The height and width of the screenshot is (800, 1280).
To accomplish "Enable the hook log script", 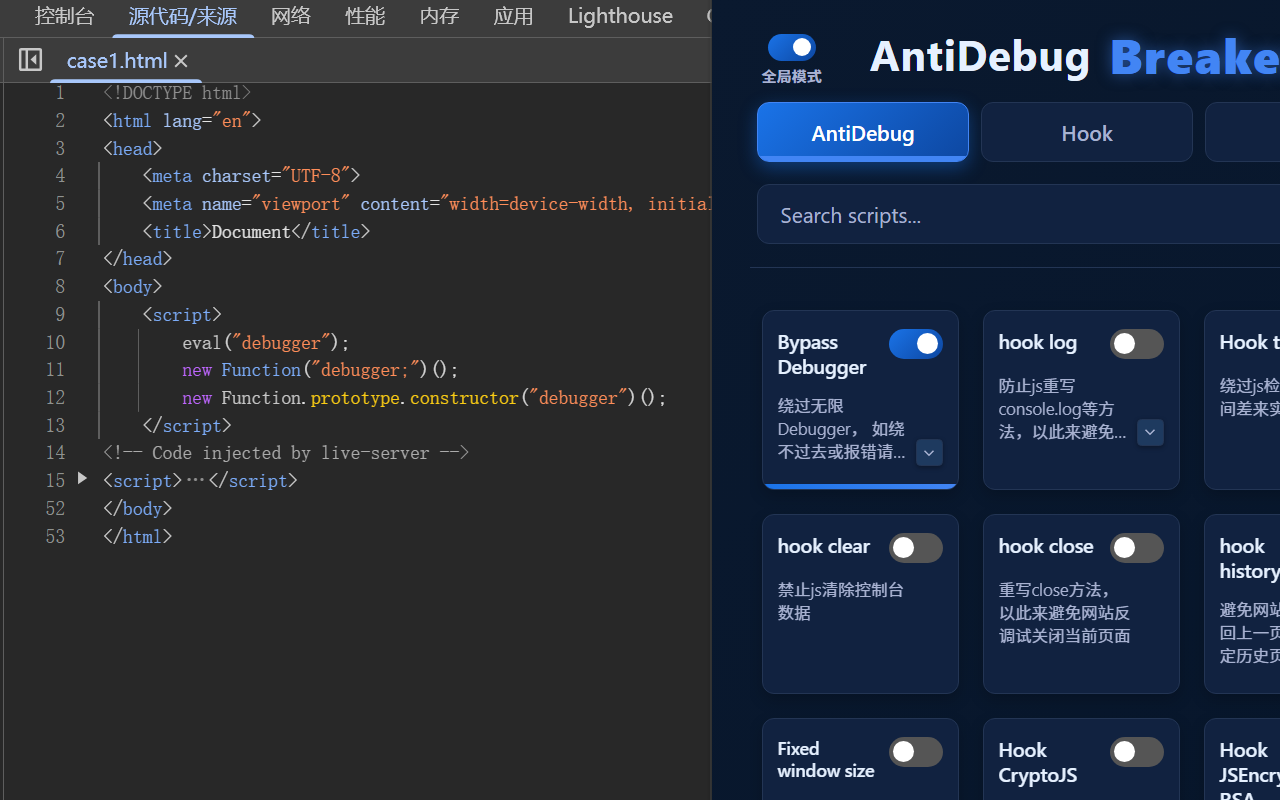I will [x=1136, y=343].
